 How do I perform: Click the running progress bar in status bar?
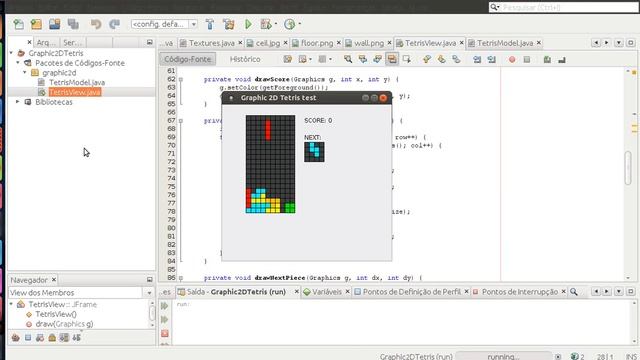pos(504,356)
